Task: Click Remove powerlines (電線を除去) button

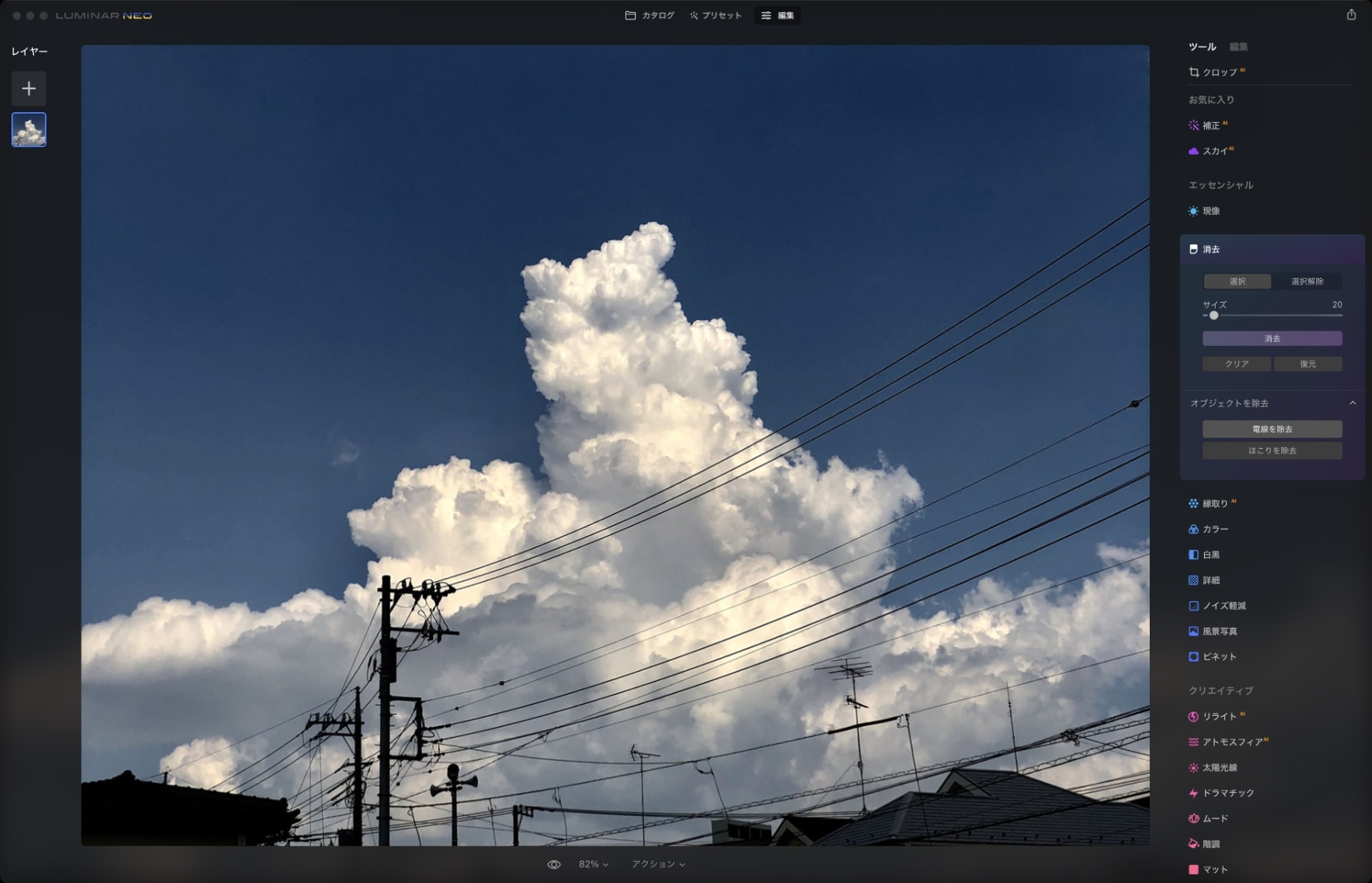Action: pos(1272,429)
